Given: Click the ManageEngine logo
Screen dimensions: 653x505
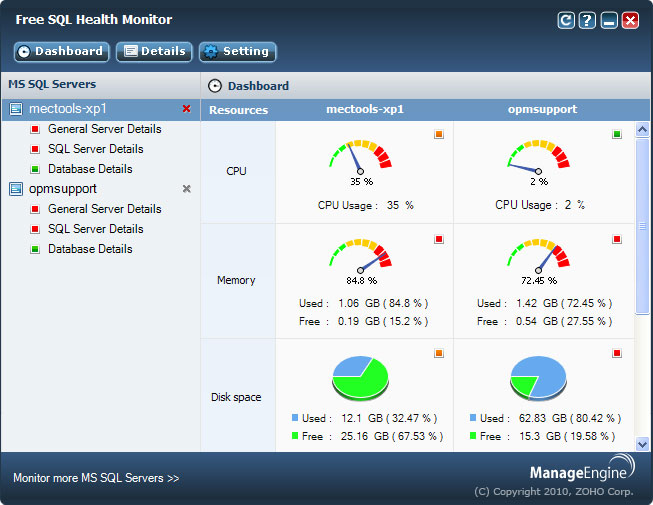Looking at the screenshot, I should (x=582, y=468).
